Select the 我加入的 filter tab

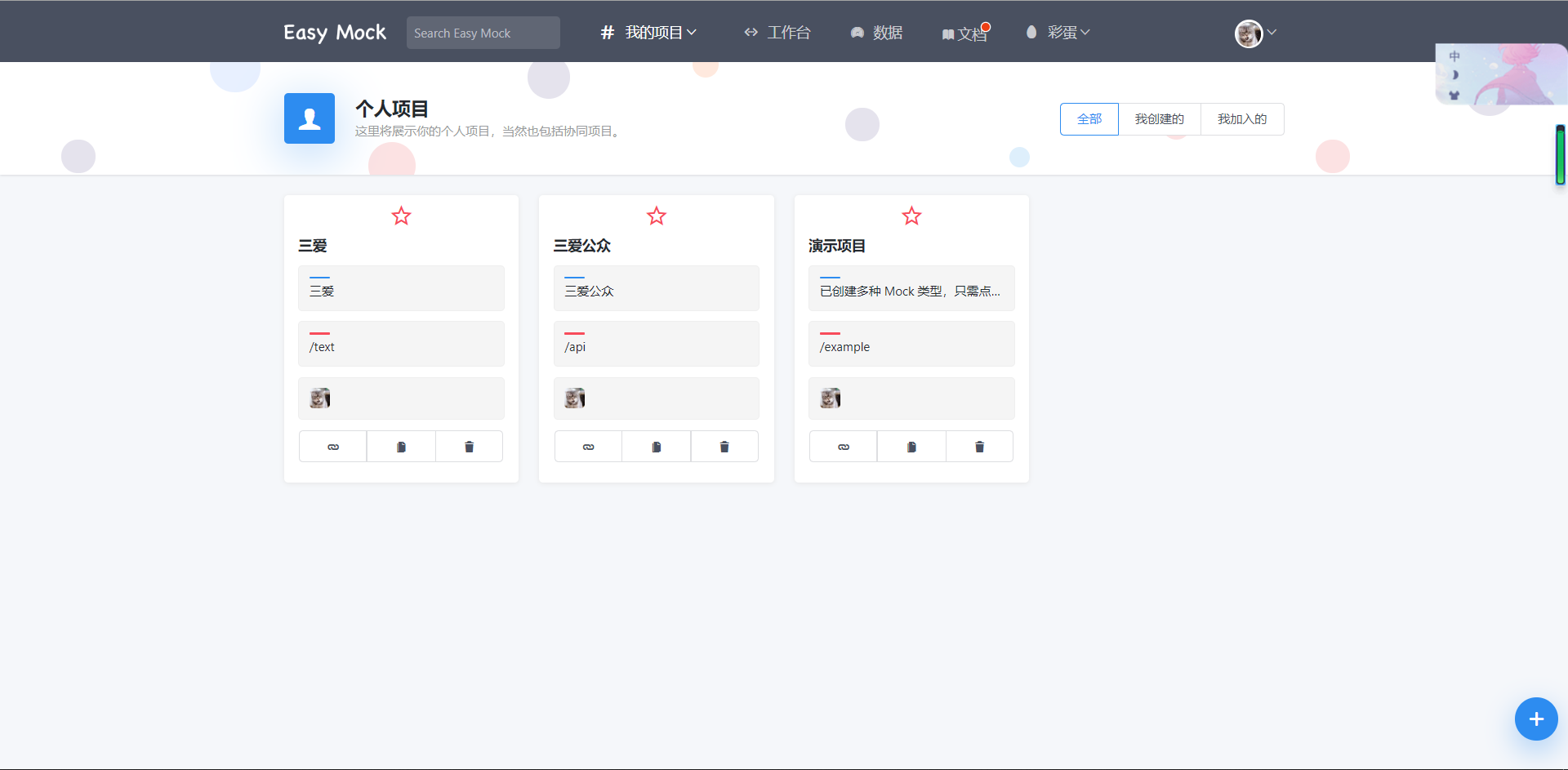[1242, 119]
